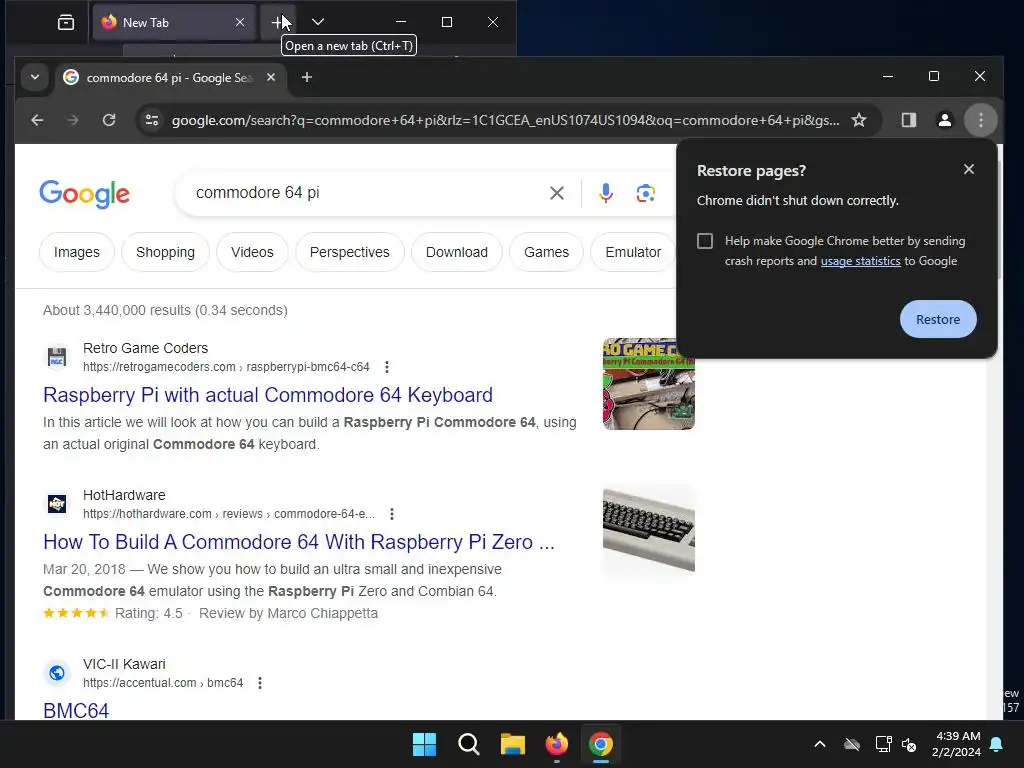This screenshot has height=768, width=1024.
Task: Open the BMC64 result link
Action: pos(76,711)
